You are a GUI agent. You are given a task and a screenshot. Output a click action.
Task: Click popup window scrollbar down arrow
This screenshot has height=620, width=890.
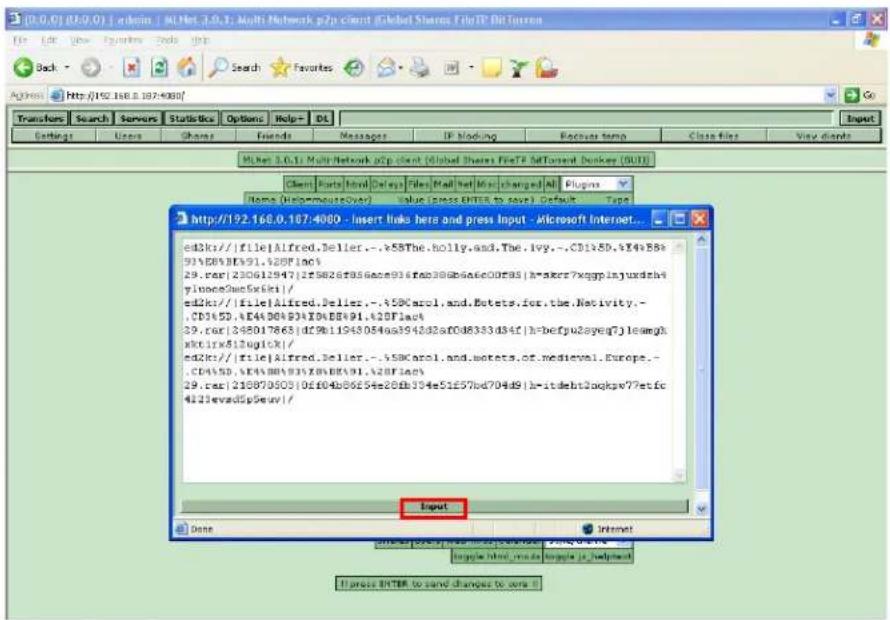tap(702, 509)
